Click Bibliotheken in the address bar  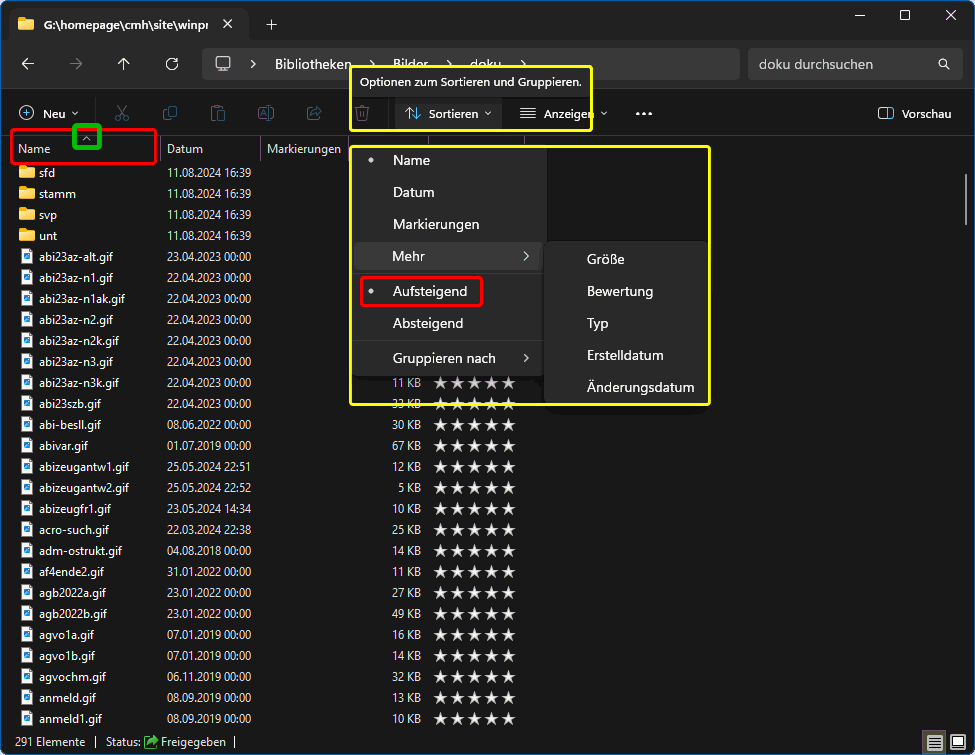click(313, 64)
